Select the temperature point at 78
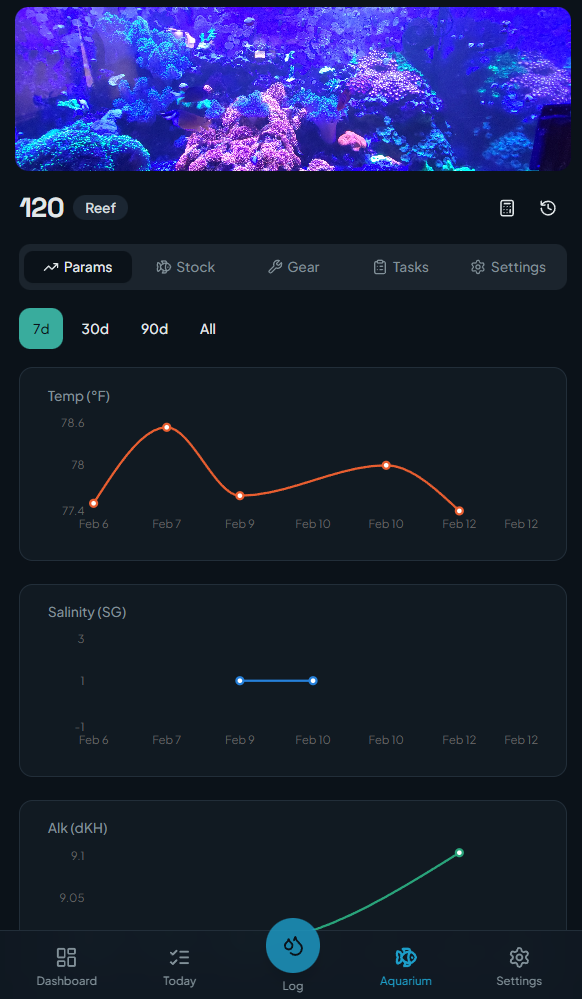The image size is (582, 999). point(386,465)
